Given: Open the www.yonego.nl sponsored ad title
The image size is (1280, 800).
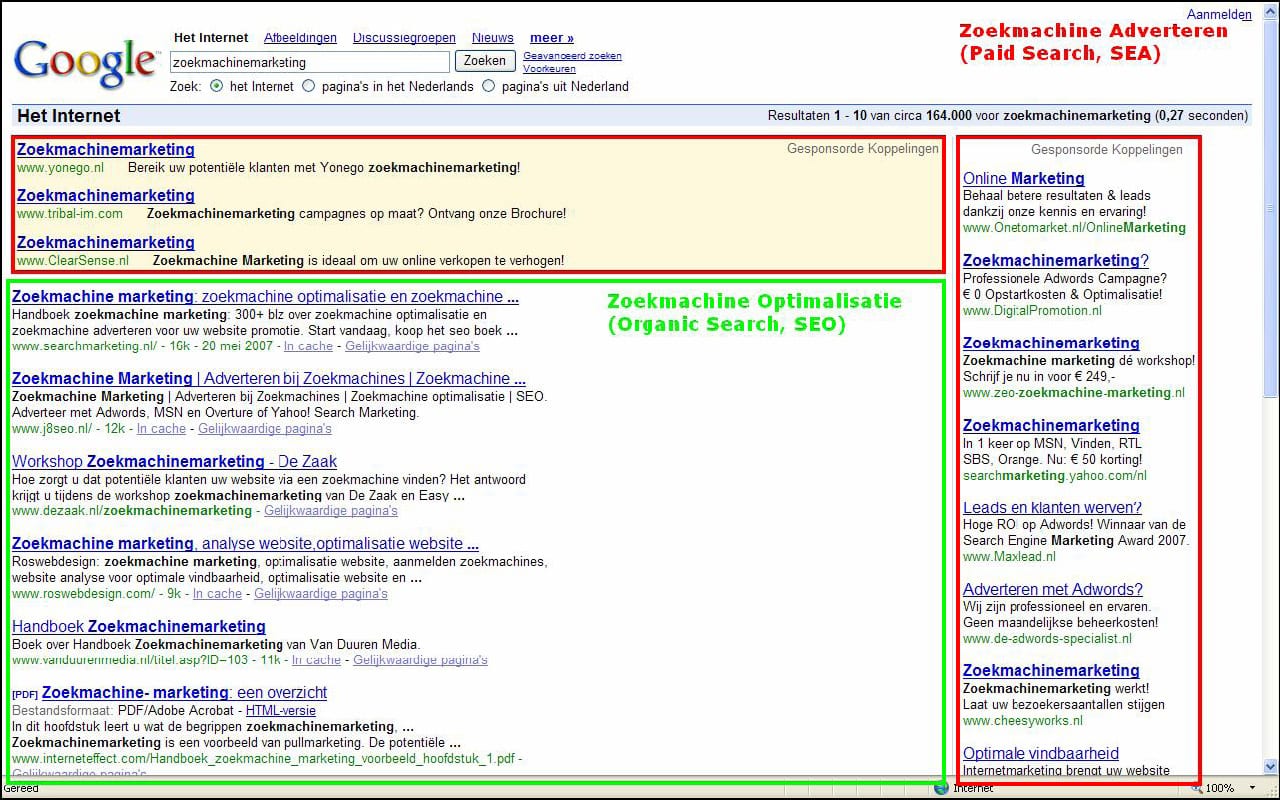Looking at the screenshot, I should point(106,150).
